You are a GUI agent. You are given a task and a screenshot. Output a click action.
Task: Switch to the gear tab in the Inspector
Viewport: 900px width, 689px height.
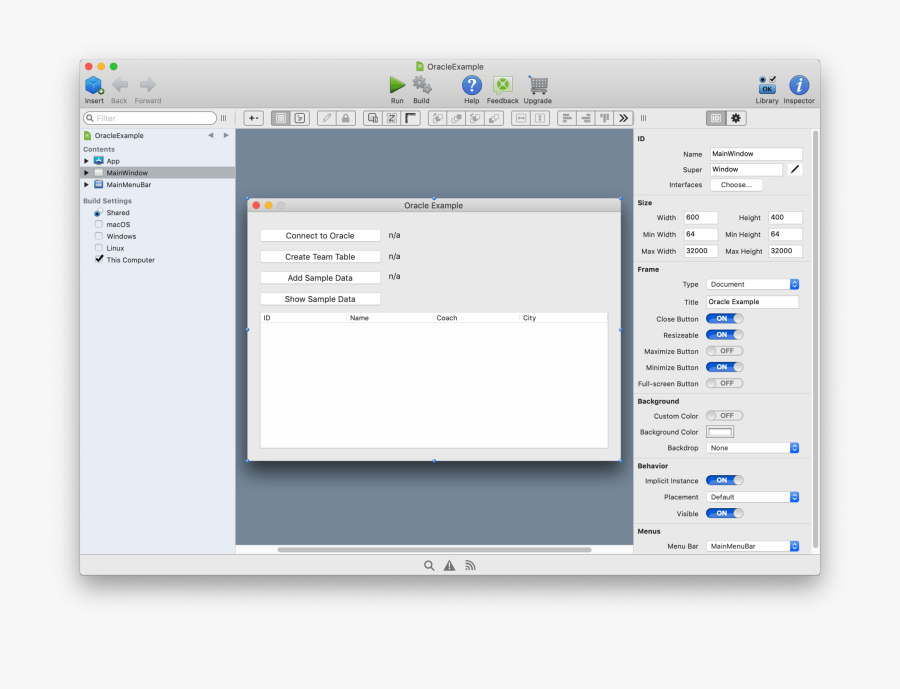[x=737, y=118]
